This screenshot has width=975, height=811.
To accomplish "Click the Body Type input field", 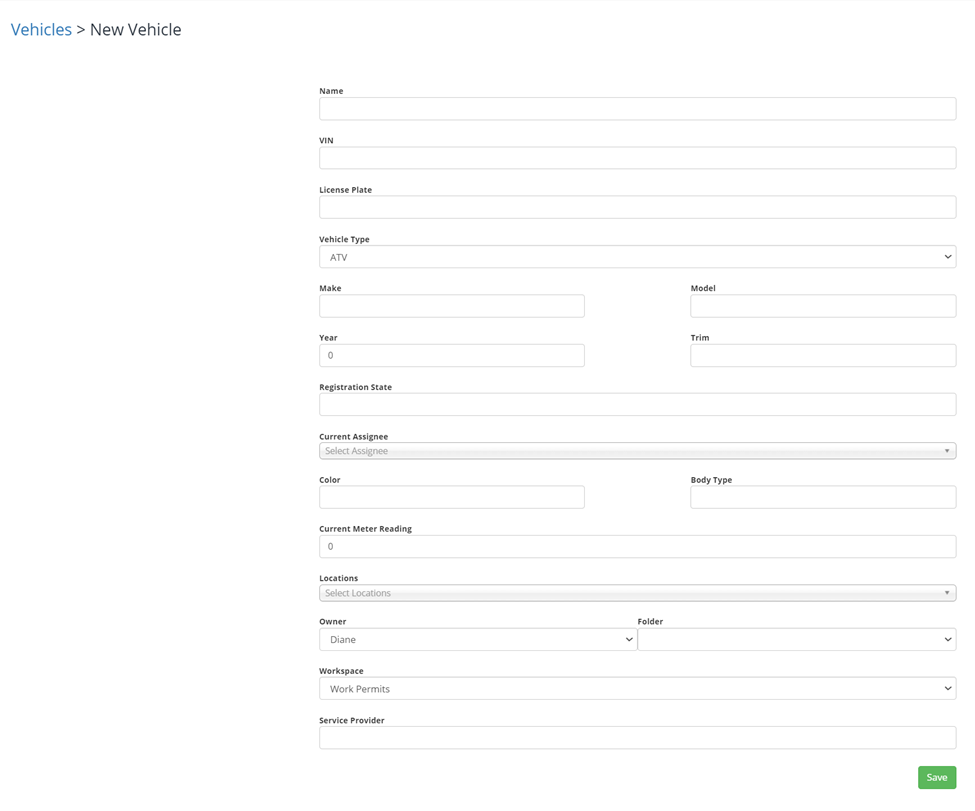I will point(823,497).
